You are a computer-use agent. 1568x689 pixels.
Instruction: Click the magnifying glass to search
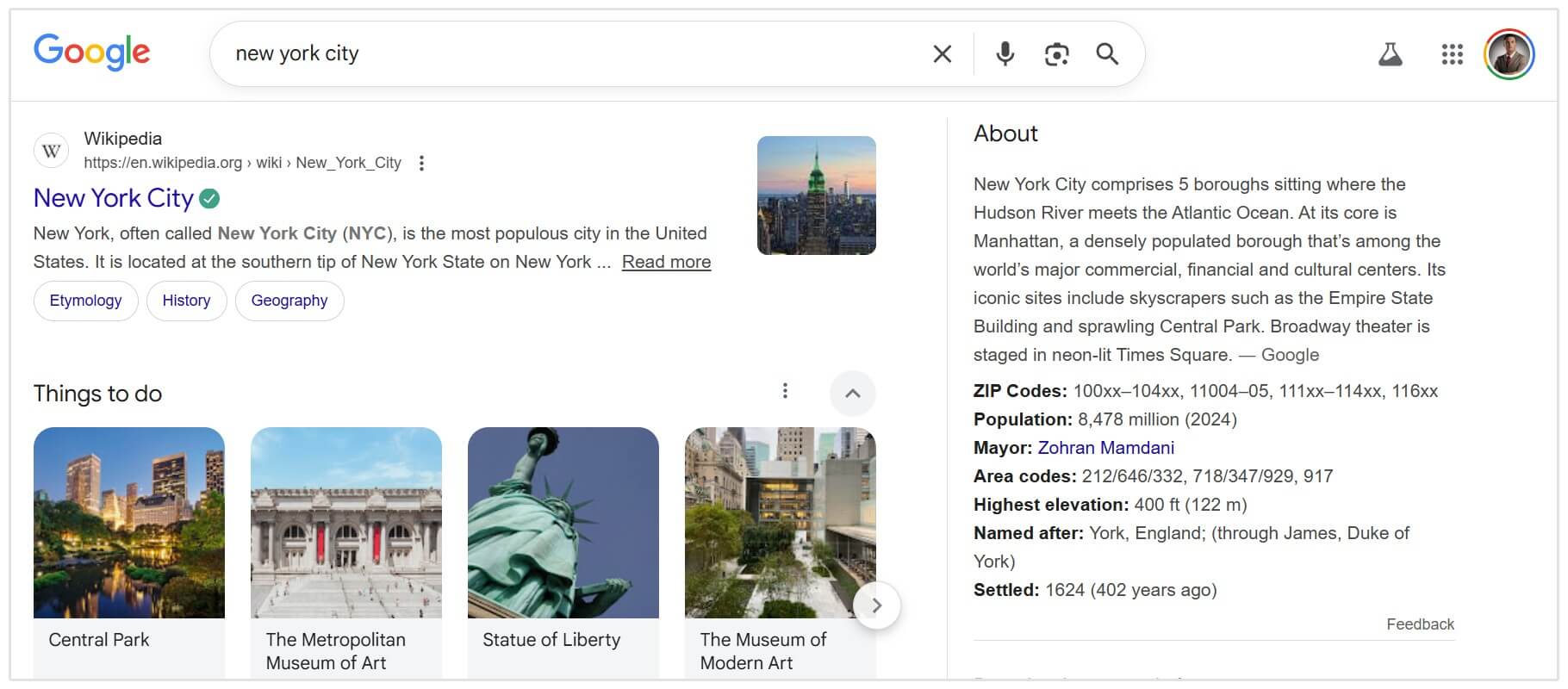click(1108, 53)
